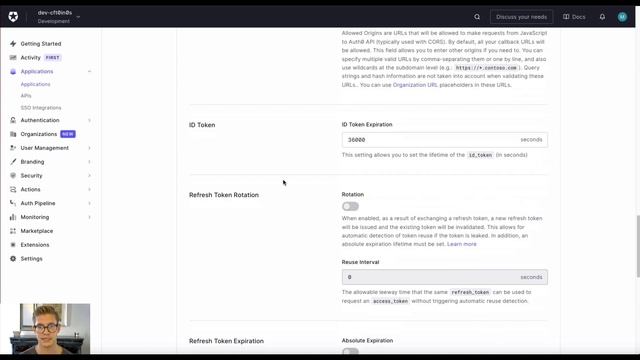
Task: Select the SSO Integrations sub-item
Action: point(41,108)
